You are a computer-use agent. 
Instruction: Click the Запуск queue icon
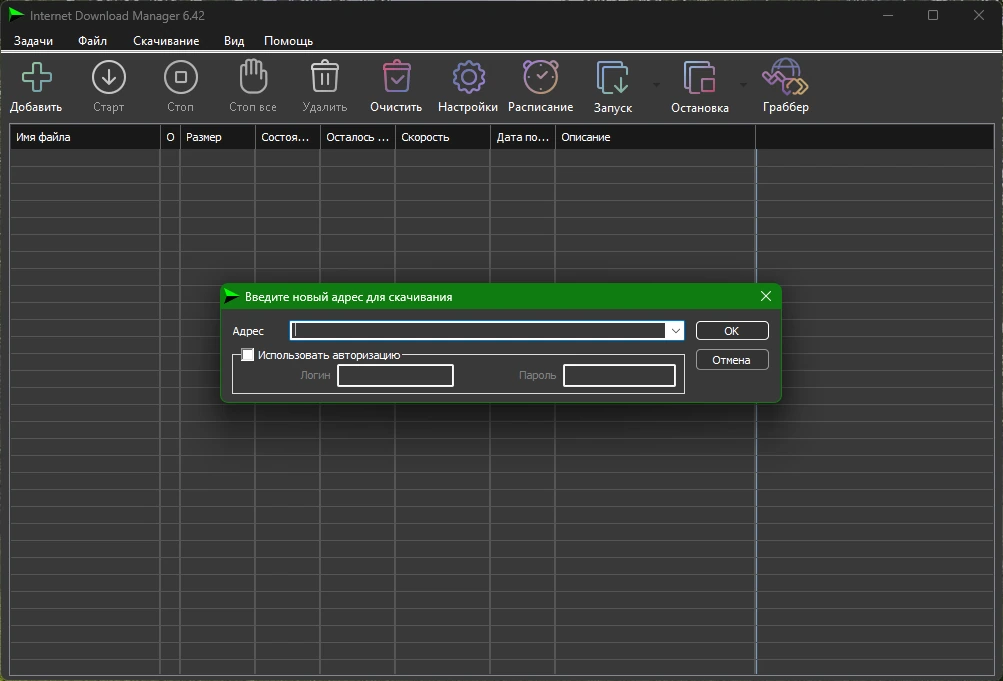[x=613, y=77]
